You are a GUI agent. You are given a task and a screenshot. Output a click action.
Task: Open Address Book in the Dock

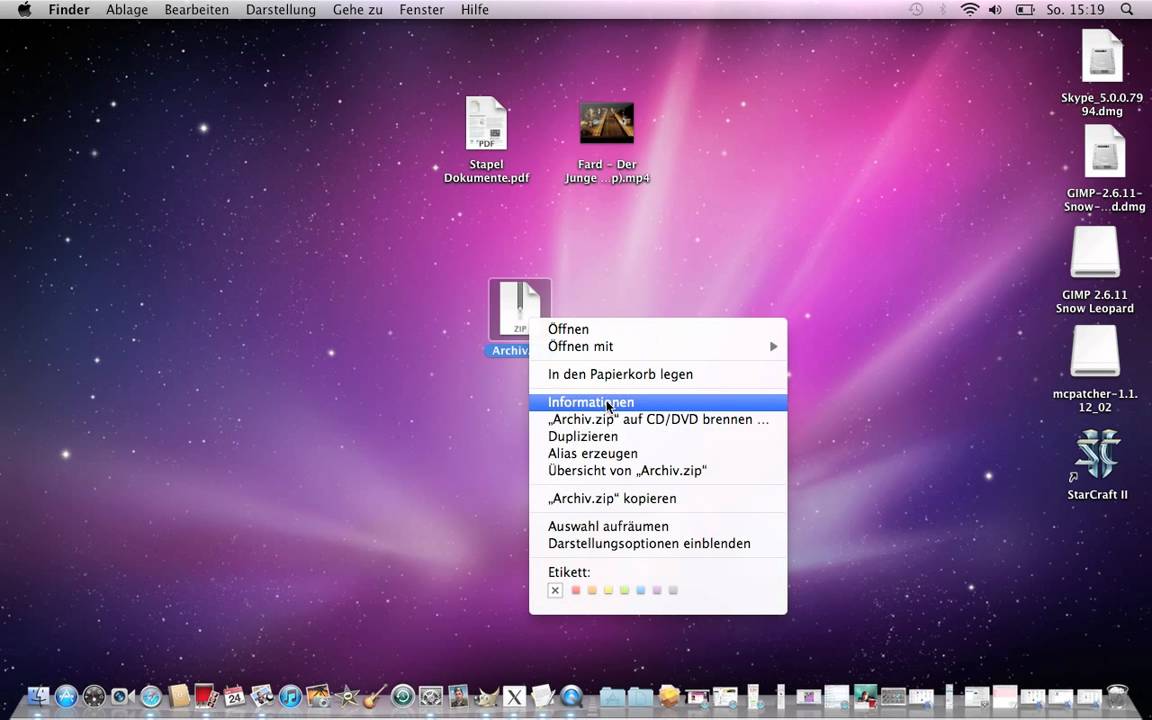click(x=179, y=695)
